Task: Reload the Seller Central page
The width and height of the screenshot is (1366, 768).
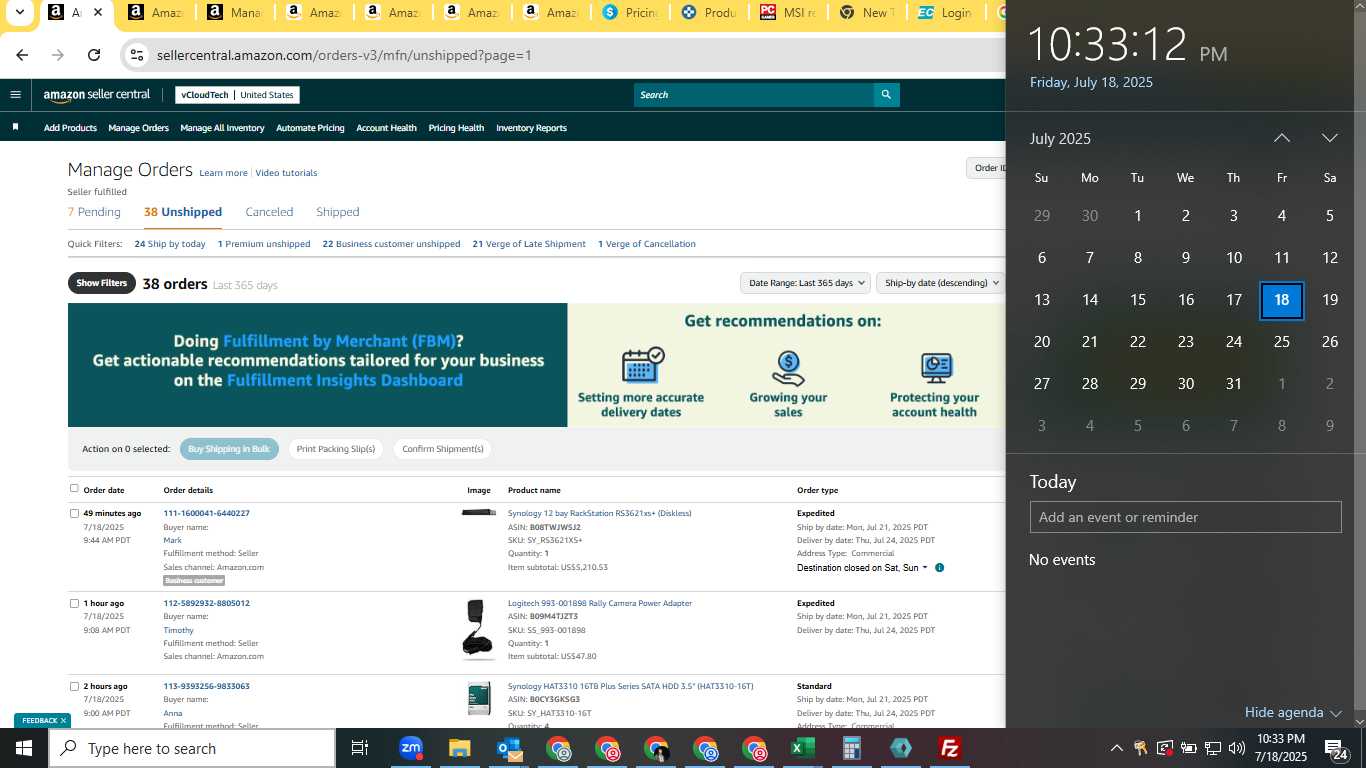Action: (94, 55)
